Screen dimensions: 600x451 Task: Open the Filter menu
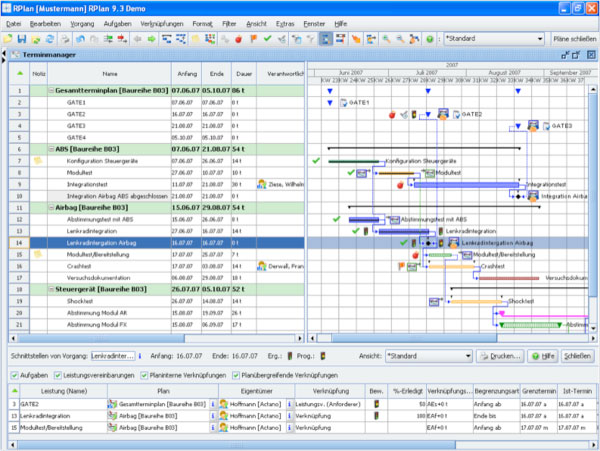coord(229,21)
